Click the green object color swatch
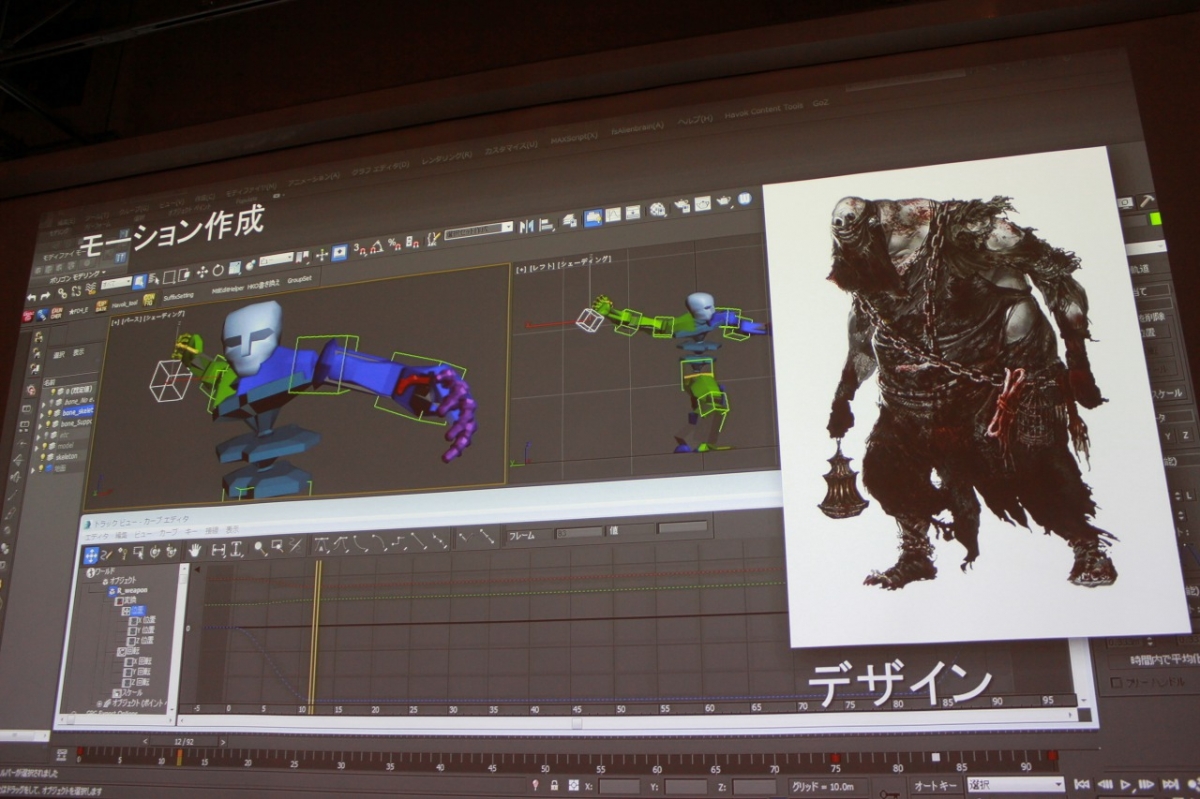The image size is (1200, 799). [1156, 218]
